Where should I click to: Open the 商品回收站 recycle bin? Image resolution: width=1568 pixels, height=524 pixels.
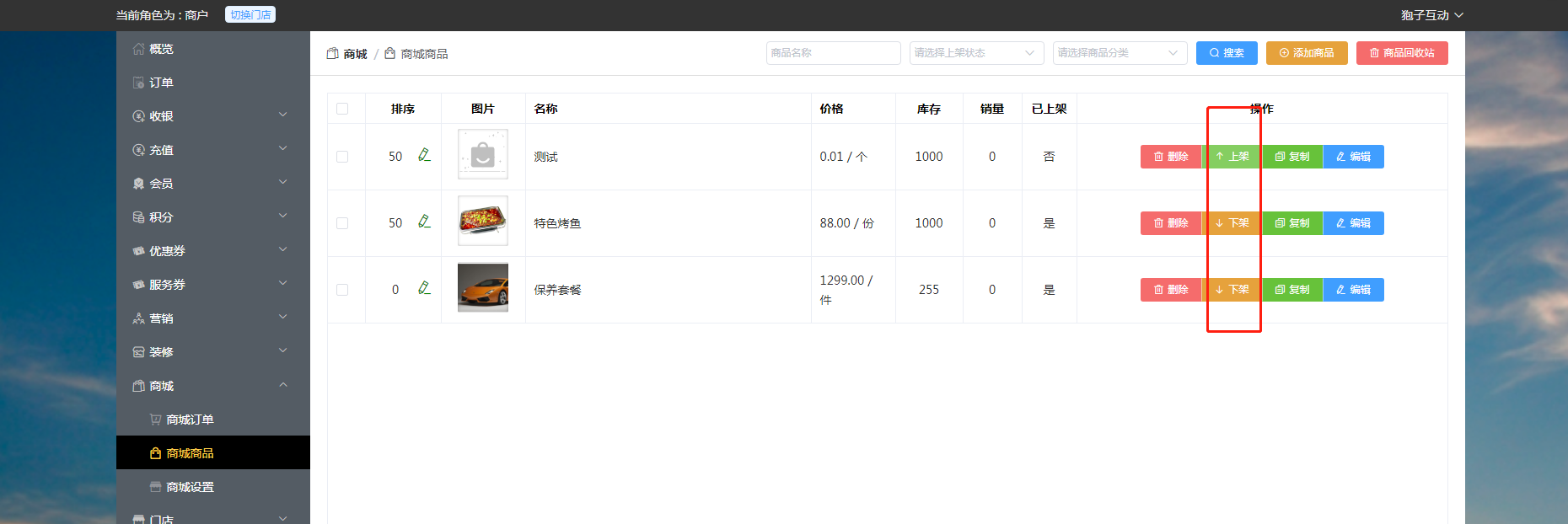[1402, 53]
